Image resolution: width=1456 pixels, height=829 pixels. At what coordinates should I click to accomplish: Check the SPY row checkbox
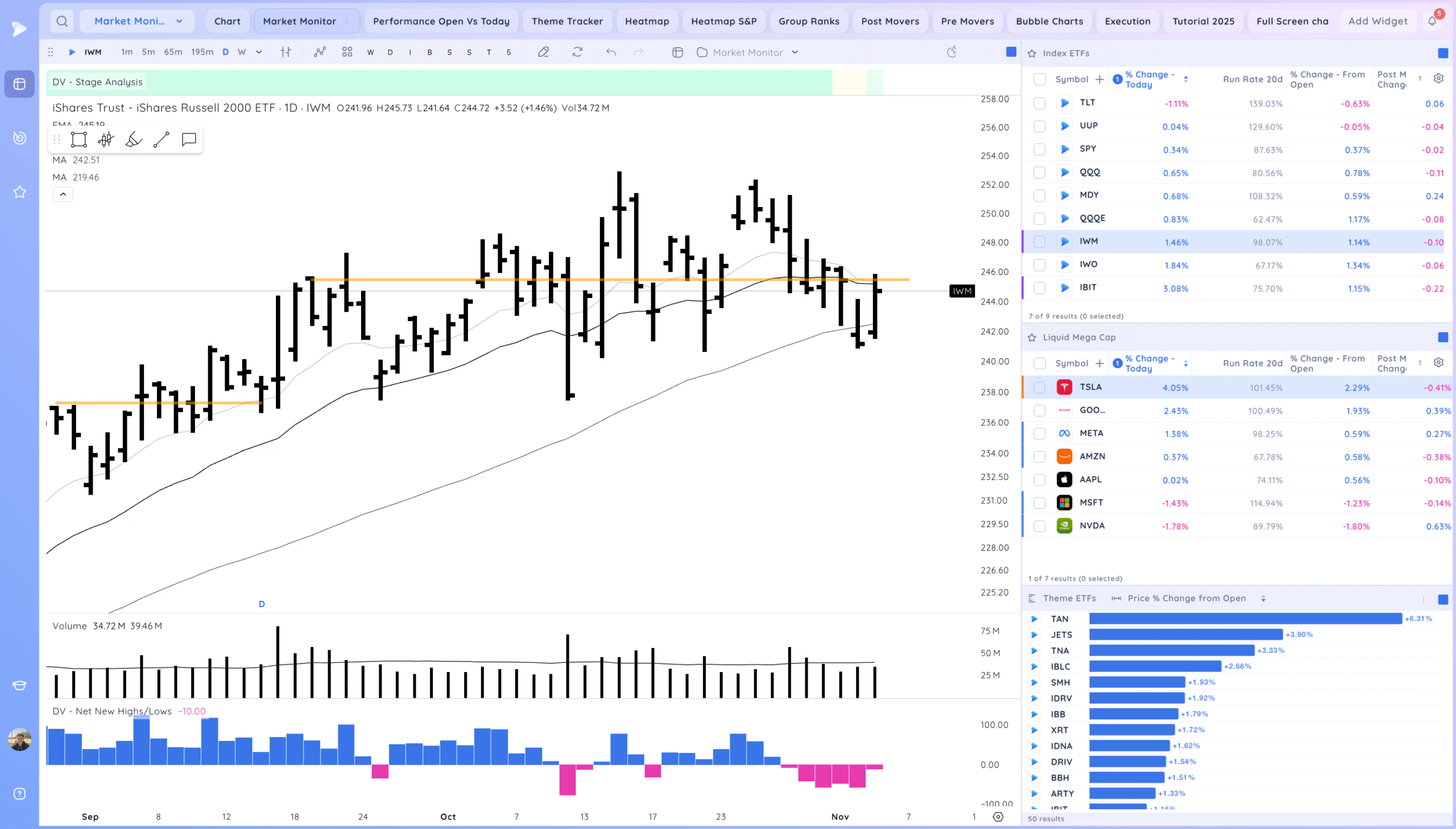(1039, 149)
